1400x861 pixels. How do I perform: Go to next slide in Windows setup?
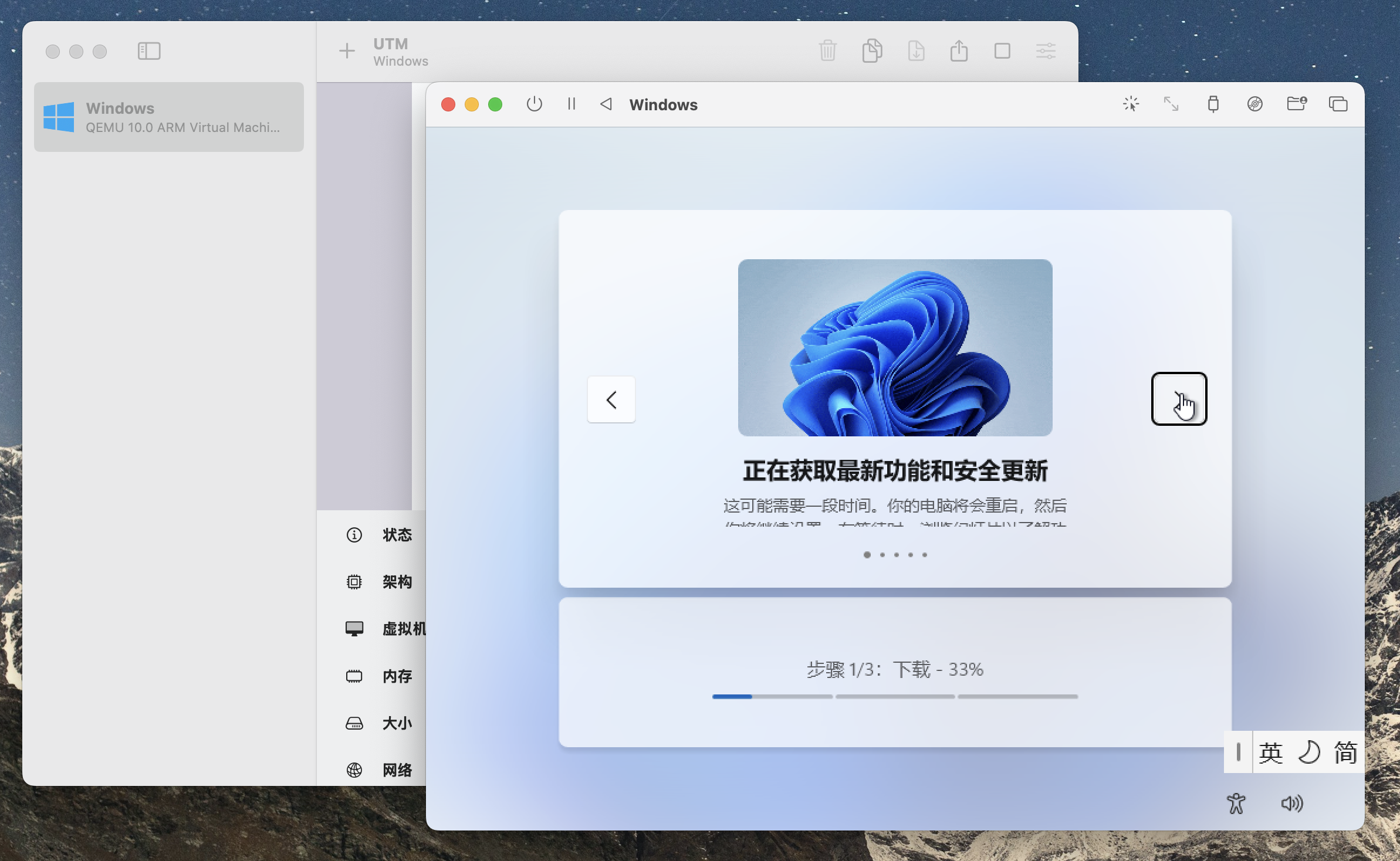(x=1179, y=399)
